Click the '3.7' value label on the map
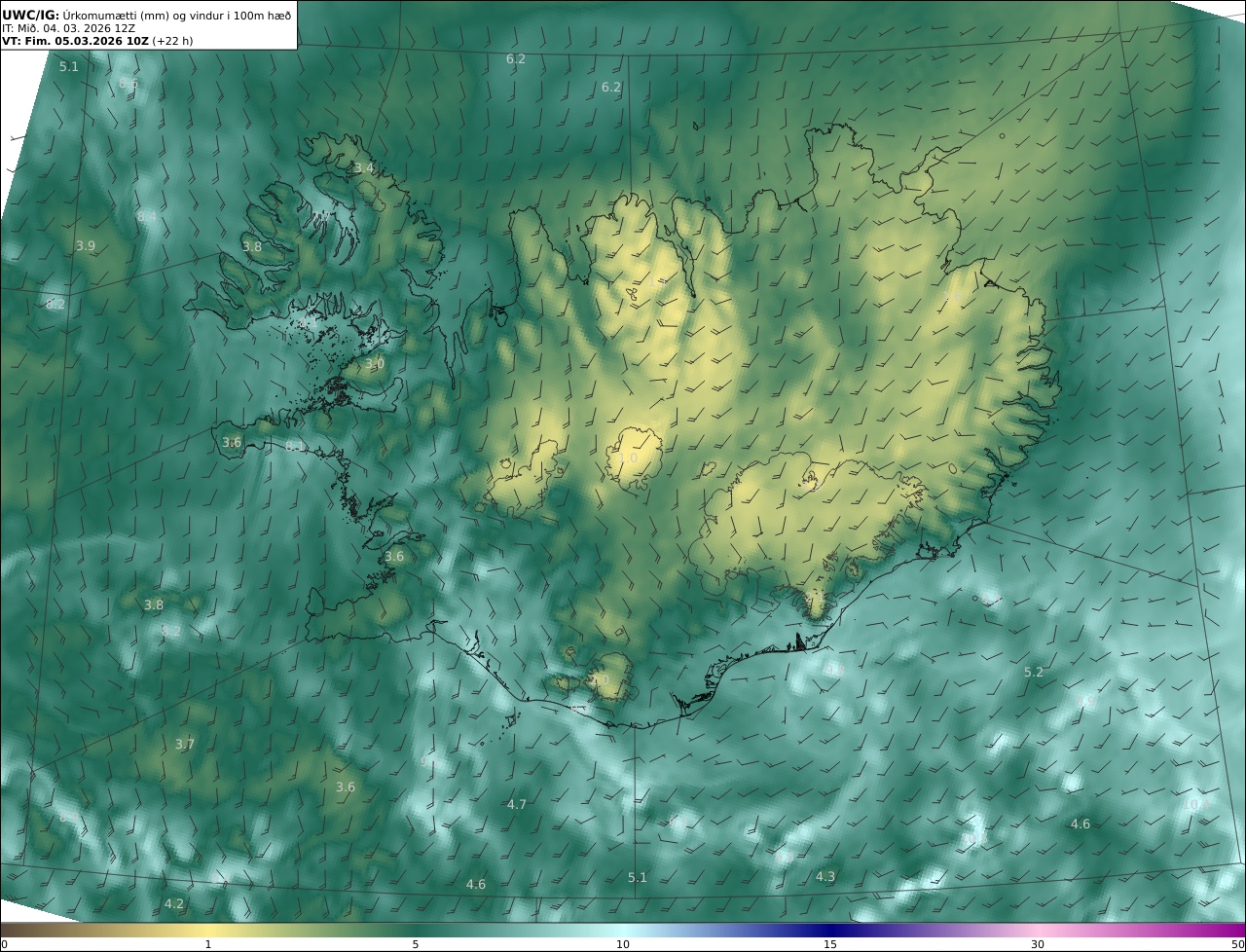This screenshot has width=1246, height=952. point(185,745)
